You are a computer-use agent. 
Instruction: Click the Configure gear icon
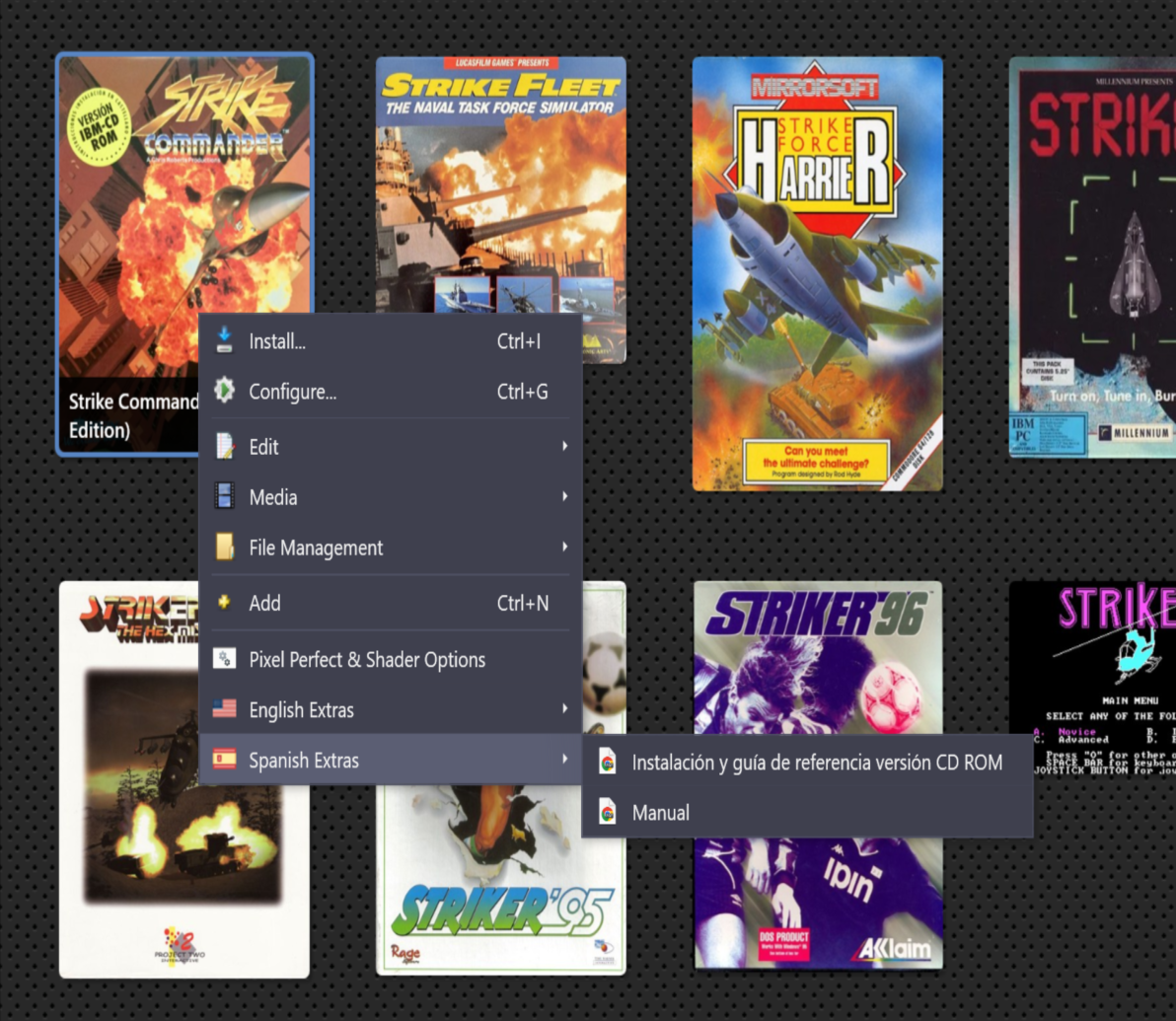225,392
